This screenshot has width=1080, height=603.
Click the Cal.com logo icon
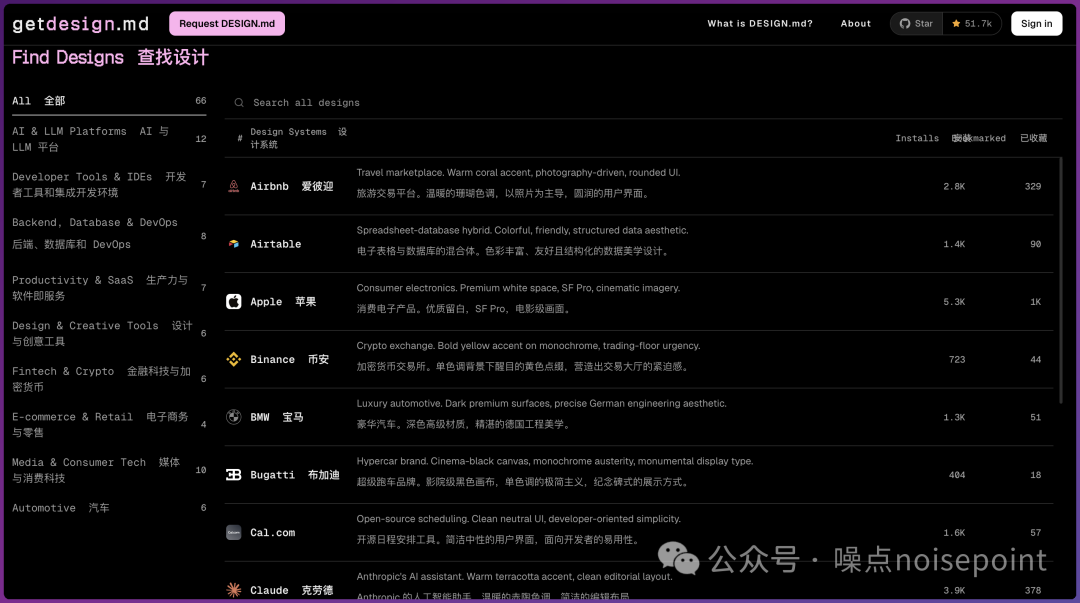click(x=233, y=533)
